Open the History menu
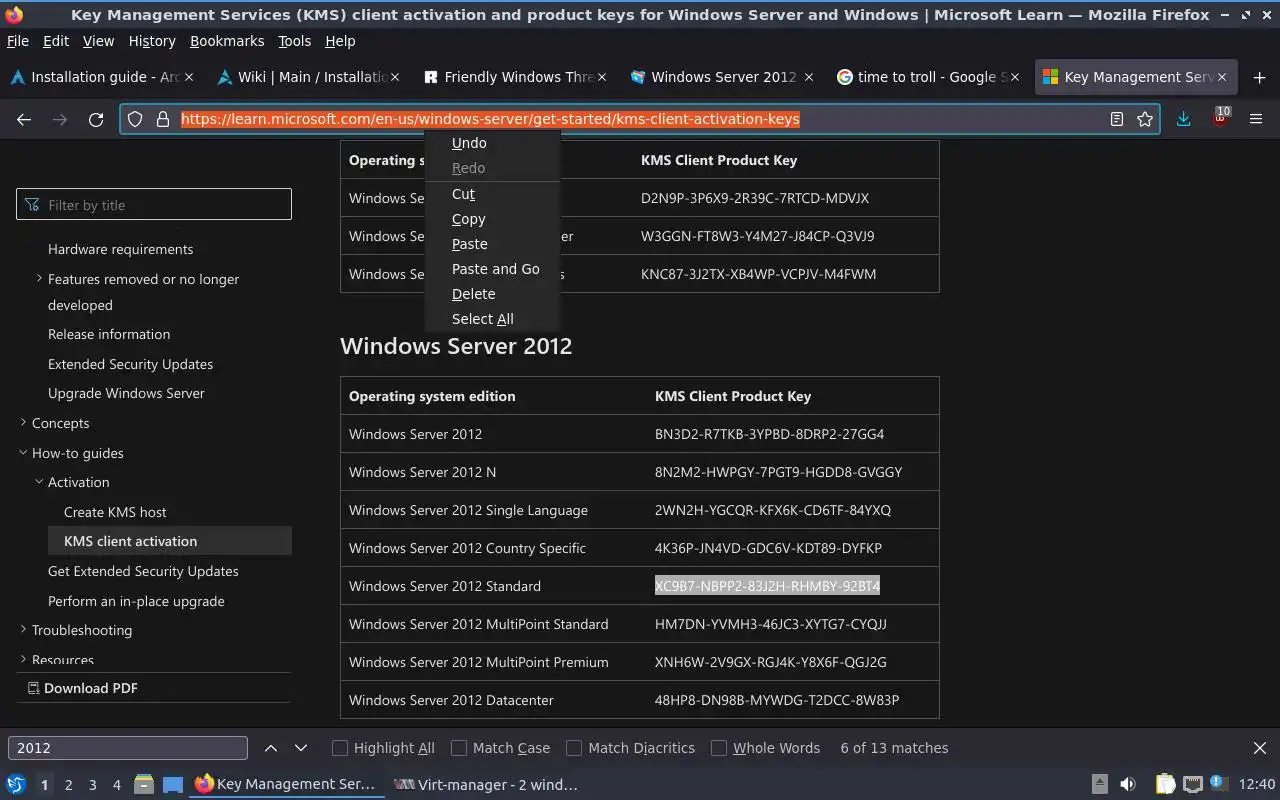This screenshot has width=1280, height=800. pyautogui.click(x=152, y=41)
